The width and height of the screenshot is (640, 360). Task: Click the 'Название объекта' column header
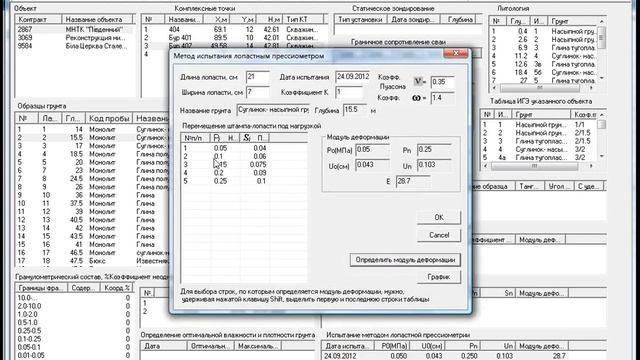[98, 19]
